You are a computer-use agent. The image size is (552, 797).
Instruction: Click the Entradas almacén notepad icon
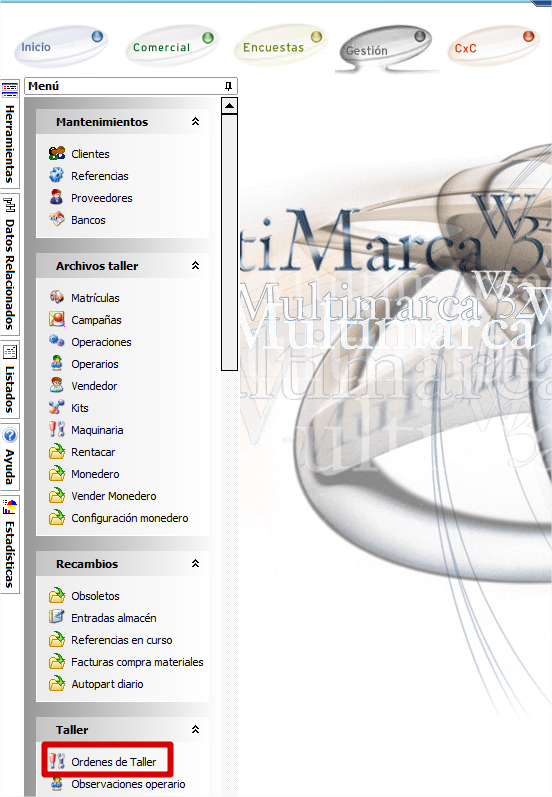(x=57, y=617)
